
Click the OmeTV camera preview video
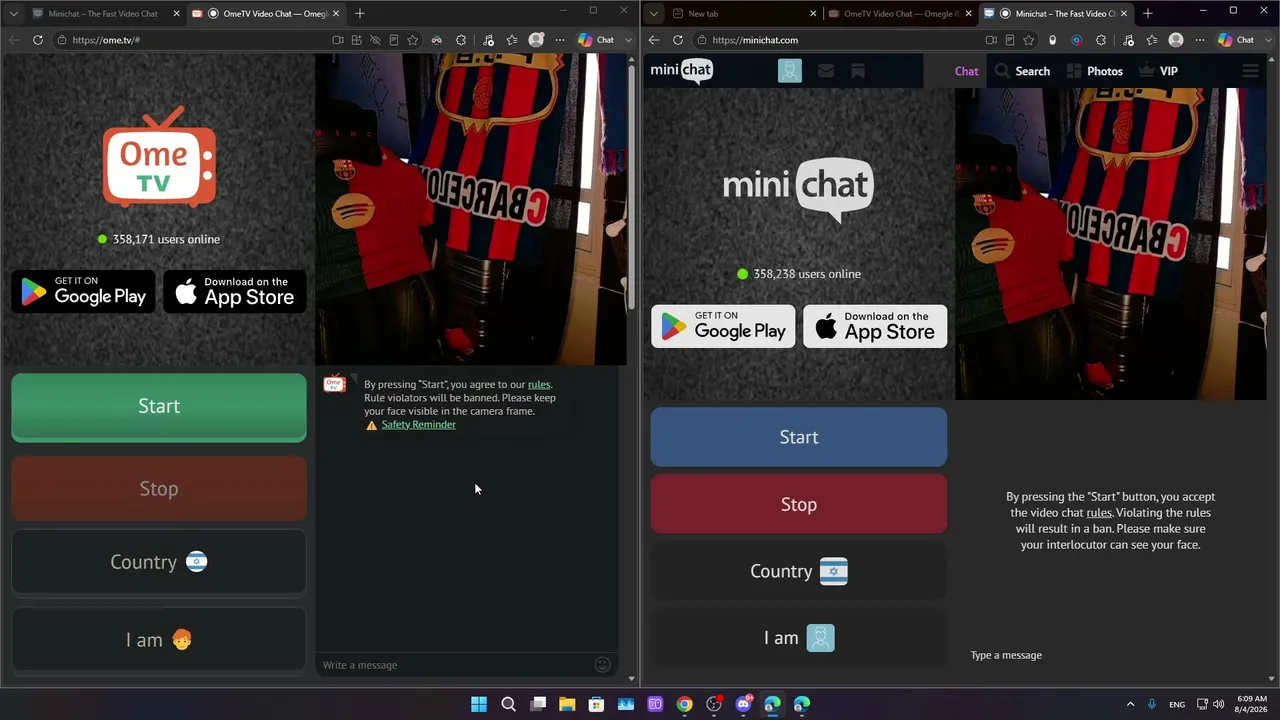(x=471, y=209)
